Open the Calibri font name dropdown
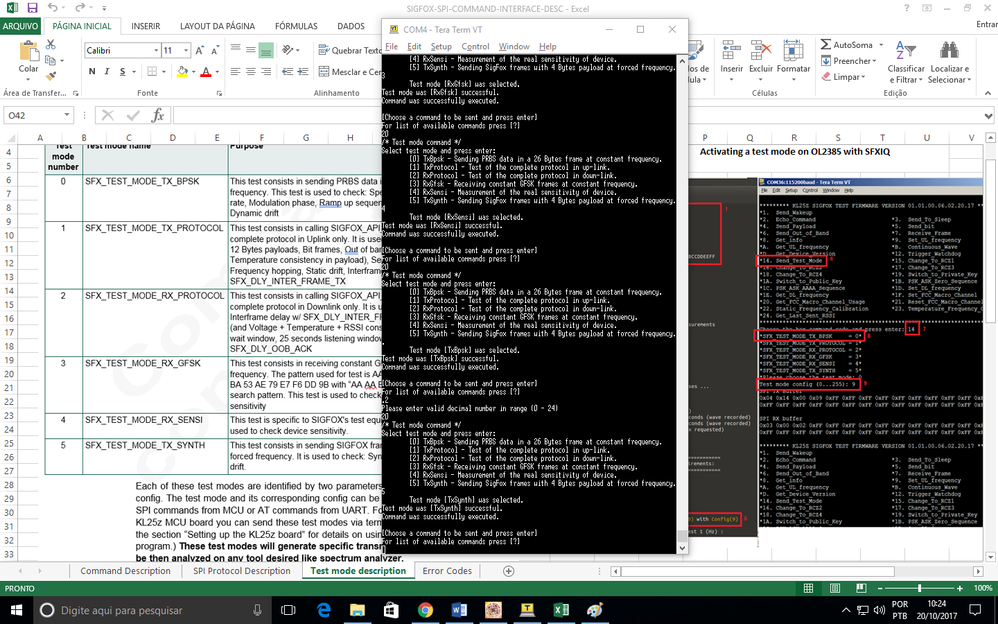Viewport: 998px width, 624px height. coord(156,50)
